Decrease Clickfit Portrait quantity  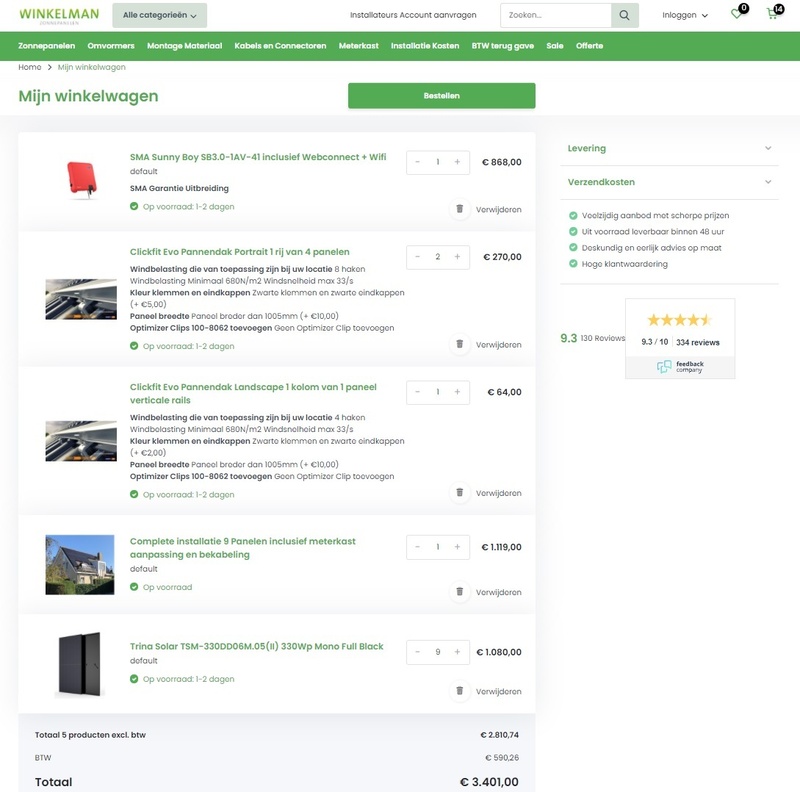(x=417, y=257)
